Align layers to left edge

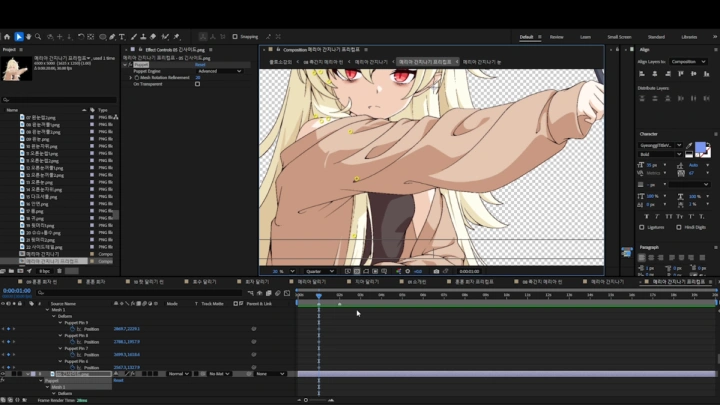pos(642,73)
